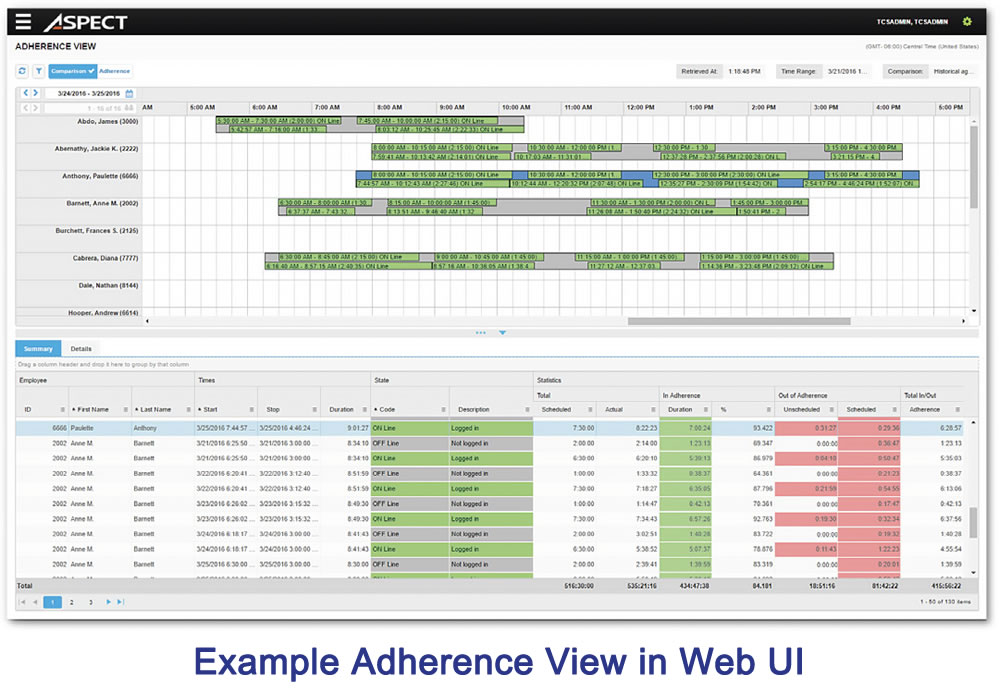The width and height of the screenshot is (1000, 700).
Task: Open the hamburger main menu
Action: click(x=23, y=22)
